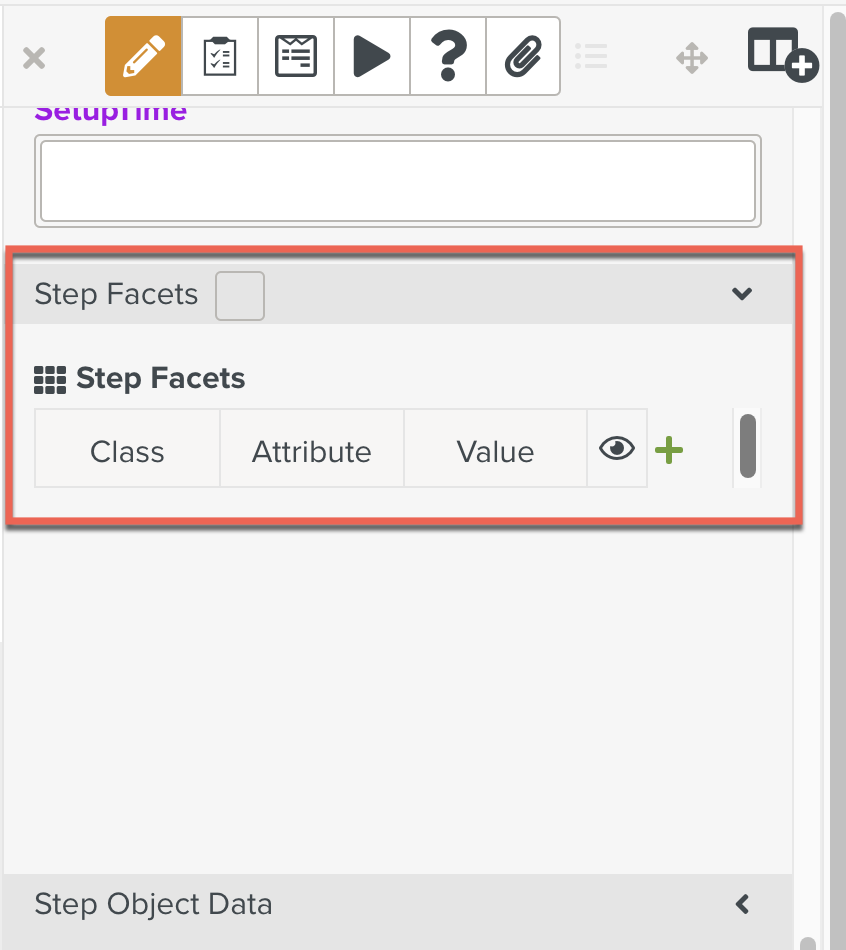The width and height of the screenshot is (846, 950).
Task: Click the add panel layout icon
Action: tap(783, 54)
